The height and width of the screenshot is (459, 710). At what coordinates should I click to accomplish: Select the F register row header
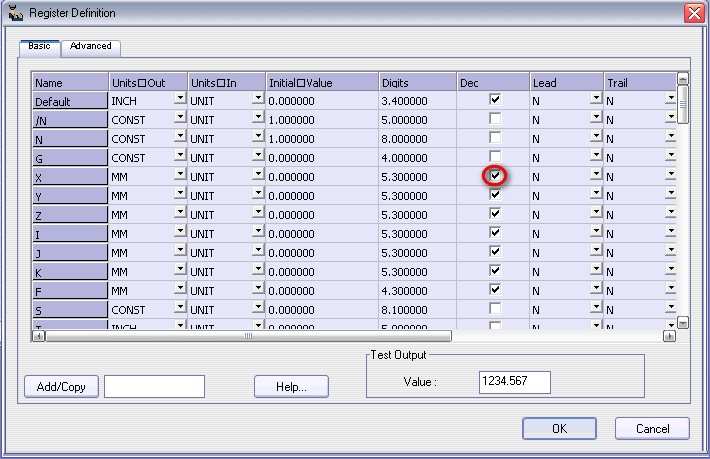click(x=70, y=291)
